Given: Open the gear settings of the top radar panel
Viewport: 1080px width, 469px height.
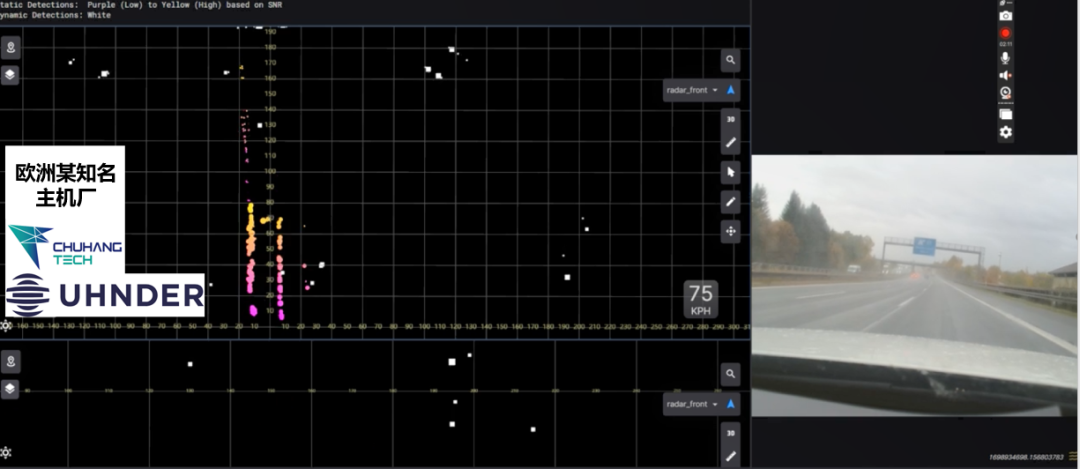Looking at the screenshot, I should 6,326.
